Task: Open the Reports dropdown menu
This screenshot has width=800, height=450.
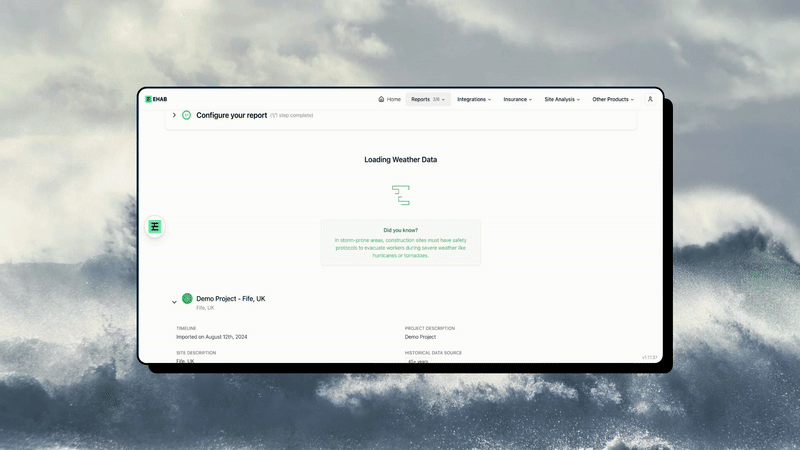Action: 428,99
